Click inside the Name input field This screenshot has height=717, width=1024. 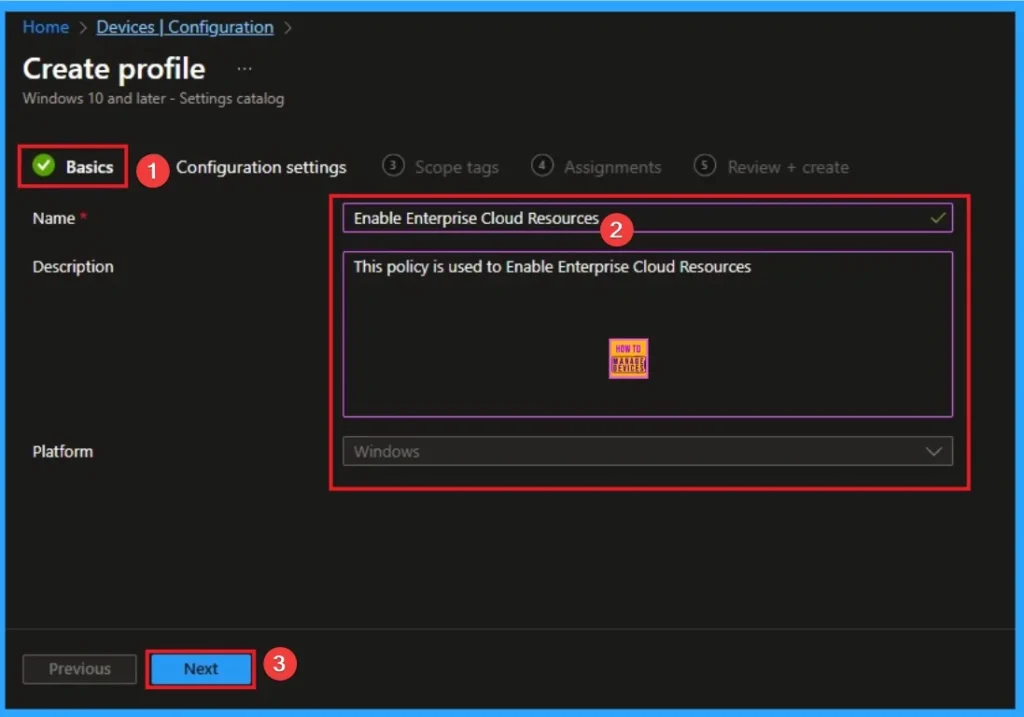tap(600, 217)
